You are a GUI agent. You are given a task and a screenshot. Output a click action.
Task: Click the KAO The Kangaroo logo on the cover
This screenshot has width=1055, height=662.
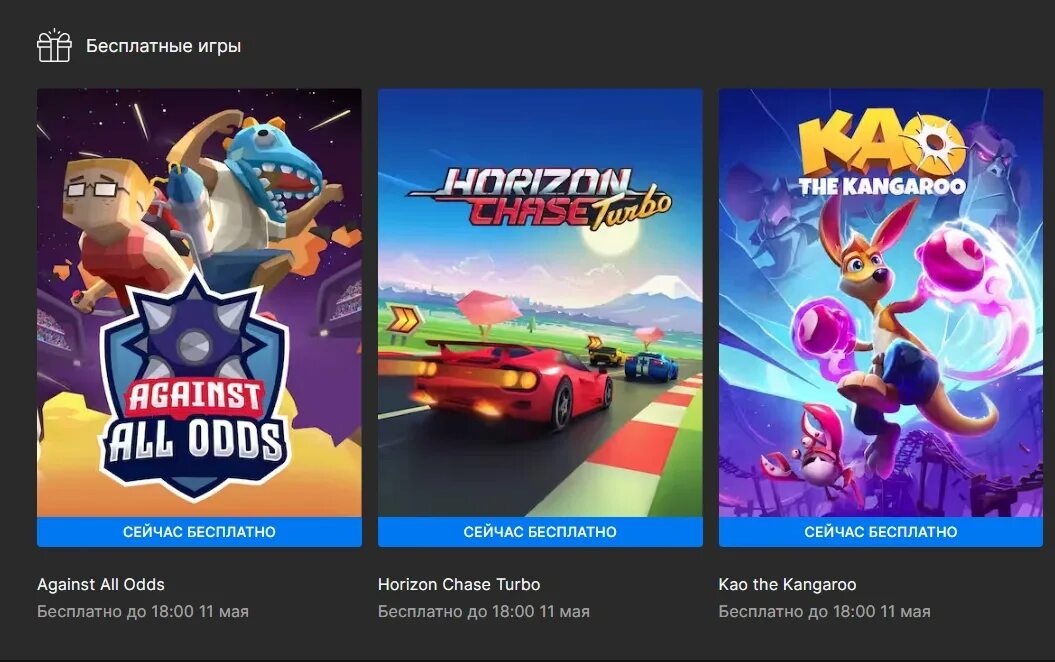click(882, 154)
